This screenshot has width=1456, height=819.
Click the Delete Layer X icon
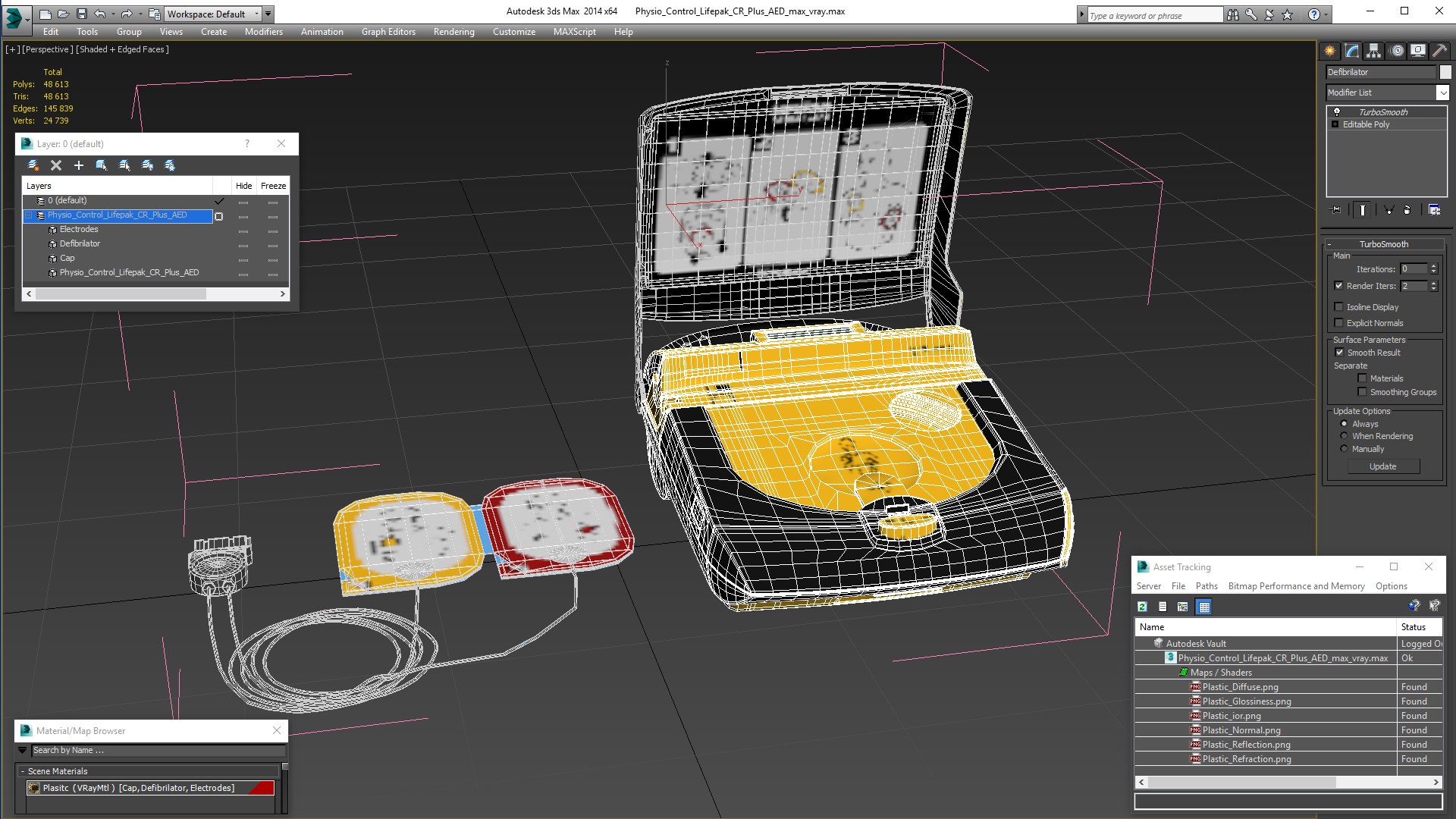(x=56, y=165)
